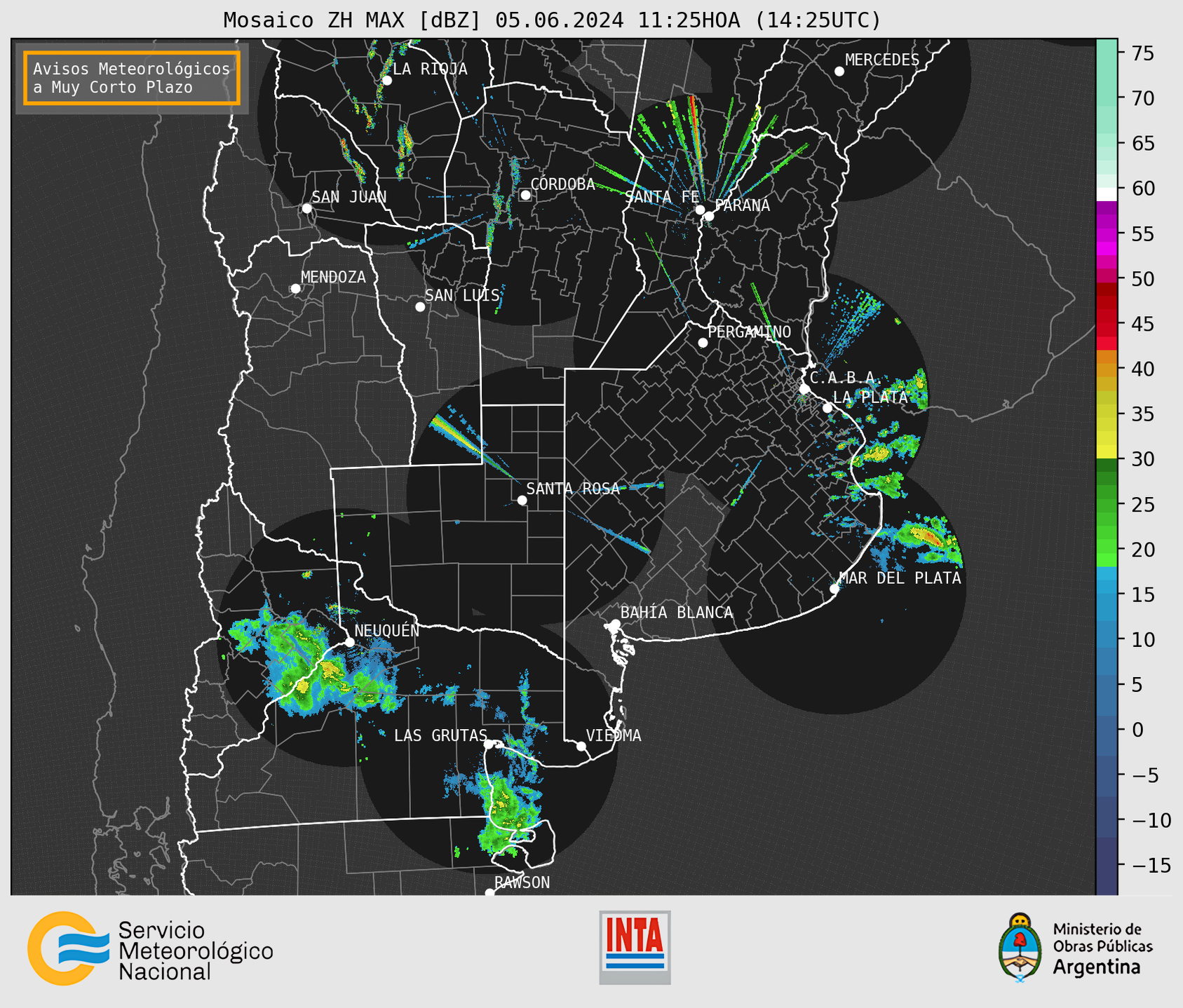Click the yellow beam northwest of Santa Rosa
Screen dimensions: 1183x1008
tap(459, 438)
